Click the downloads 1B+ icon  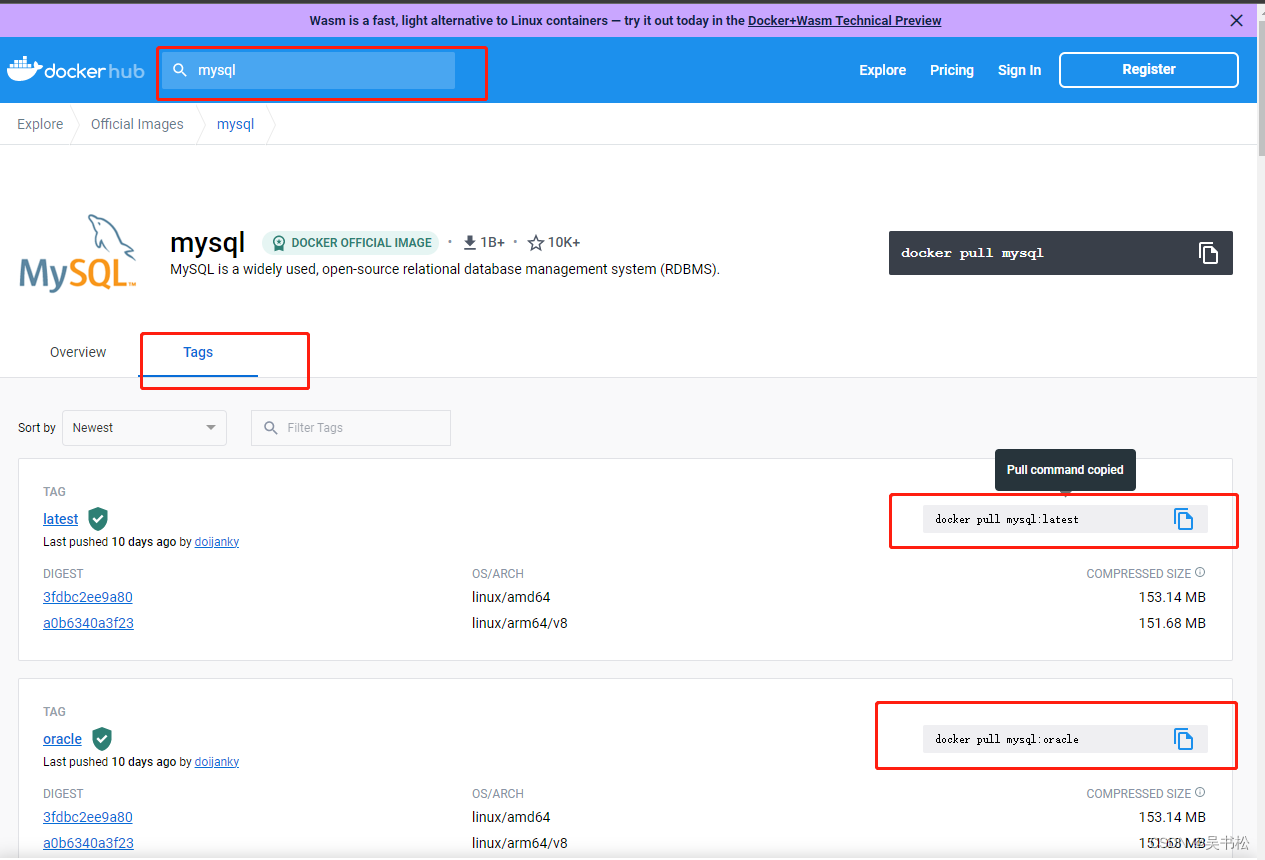[470, 243]
